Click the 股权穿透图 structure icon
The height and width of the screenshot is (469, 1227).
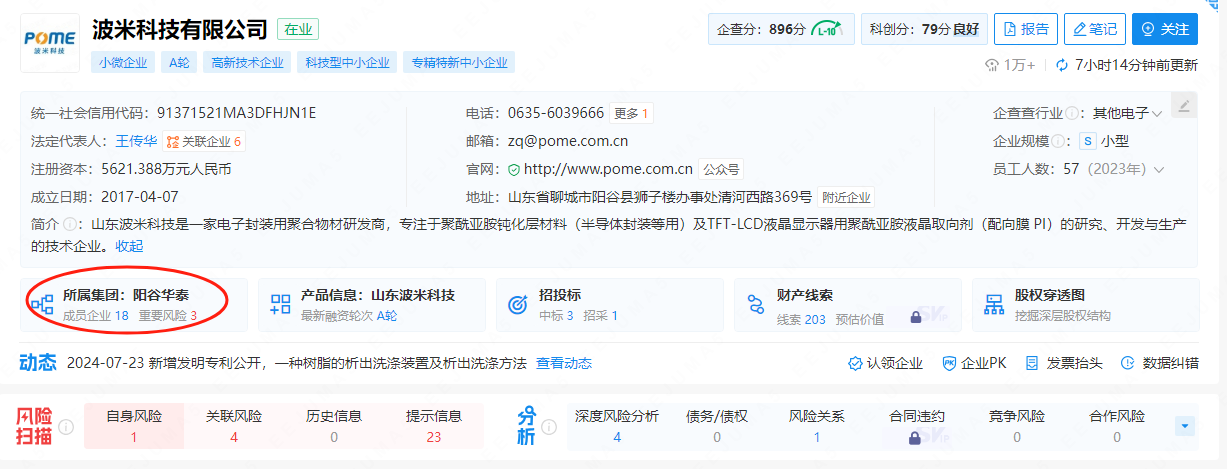tap(994, 305)
